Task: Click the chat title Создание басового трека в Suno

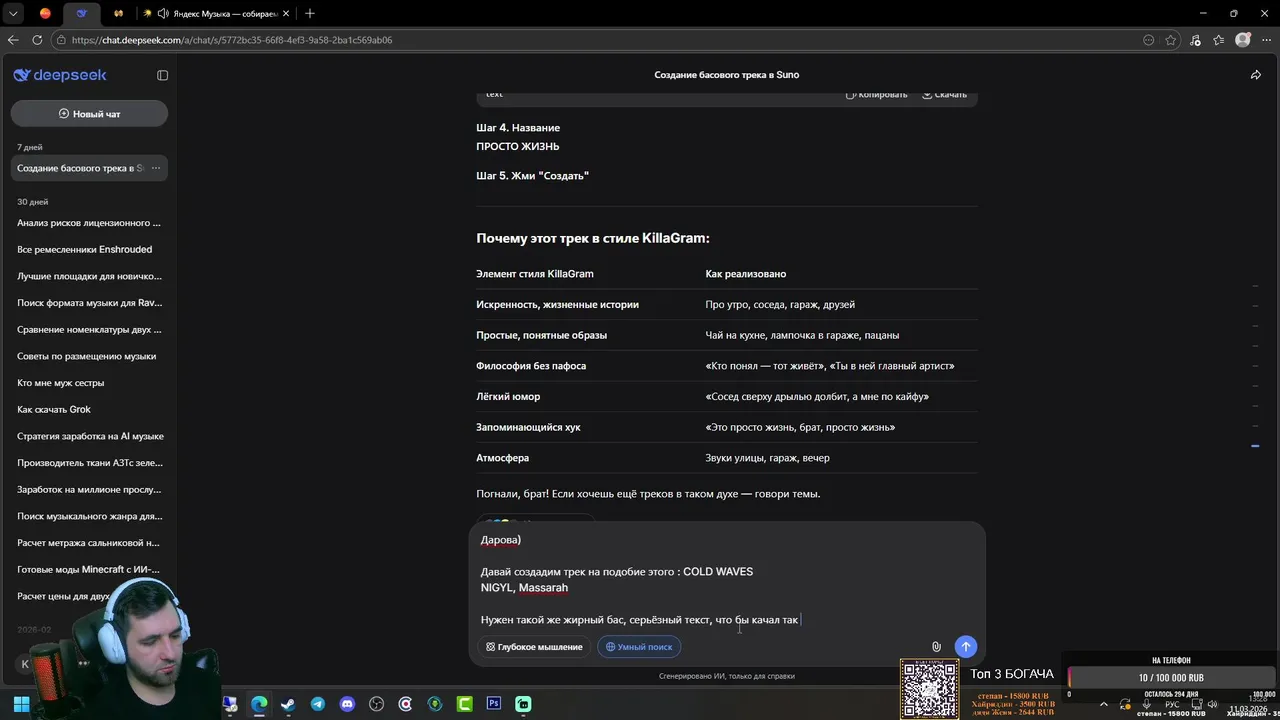Action: [727, 75]
